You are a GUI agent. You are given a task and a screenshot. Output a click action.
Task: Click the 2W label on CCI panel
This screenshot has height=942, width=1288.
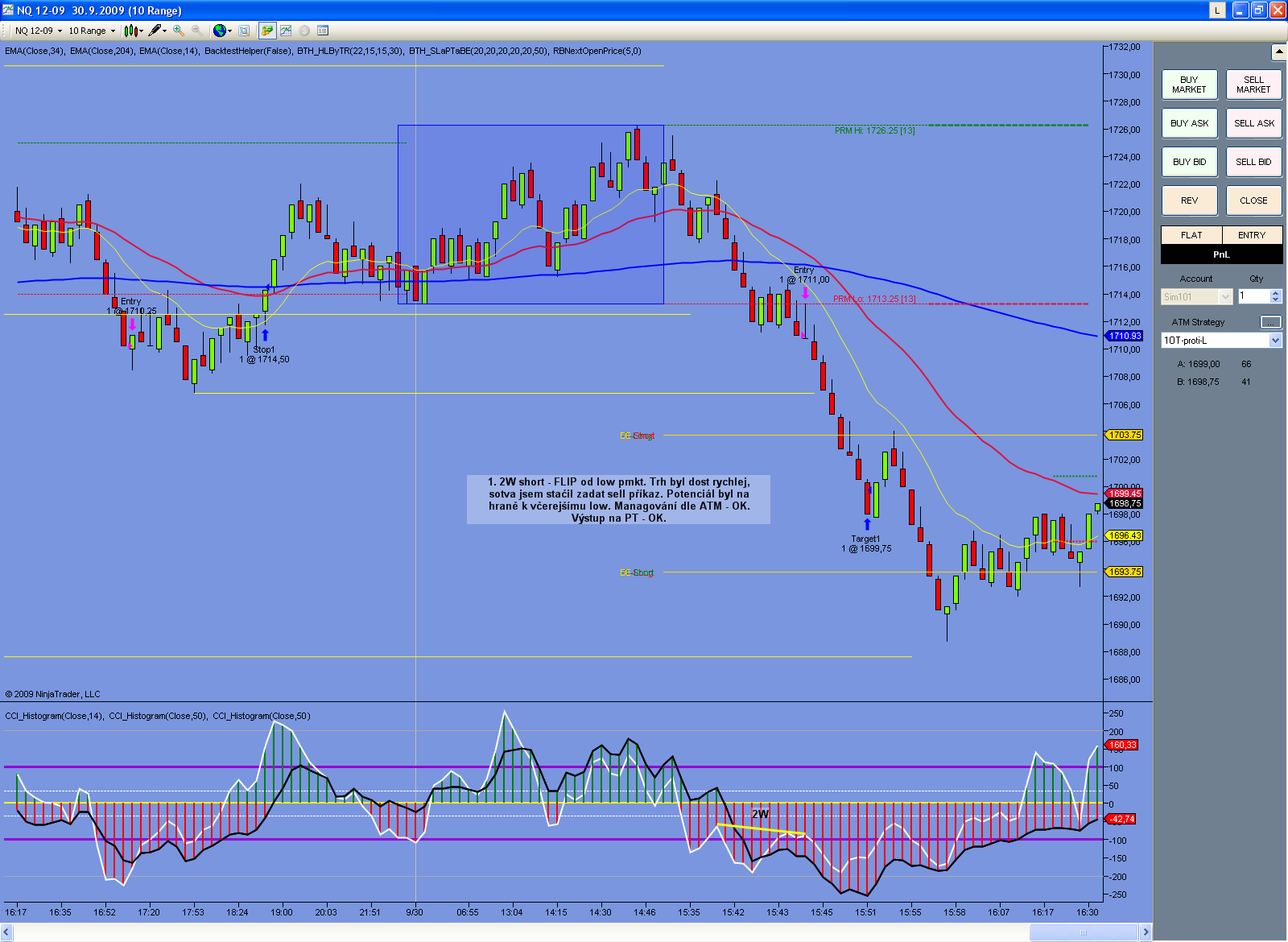click(x=760, y=814)
